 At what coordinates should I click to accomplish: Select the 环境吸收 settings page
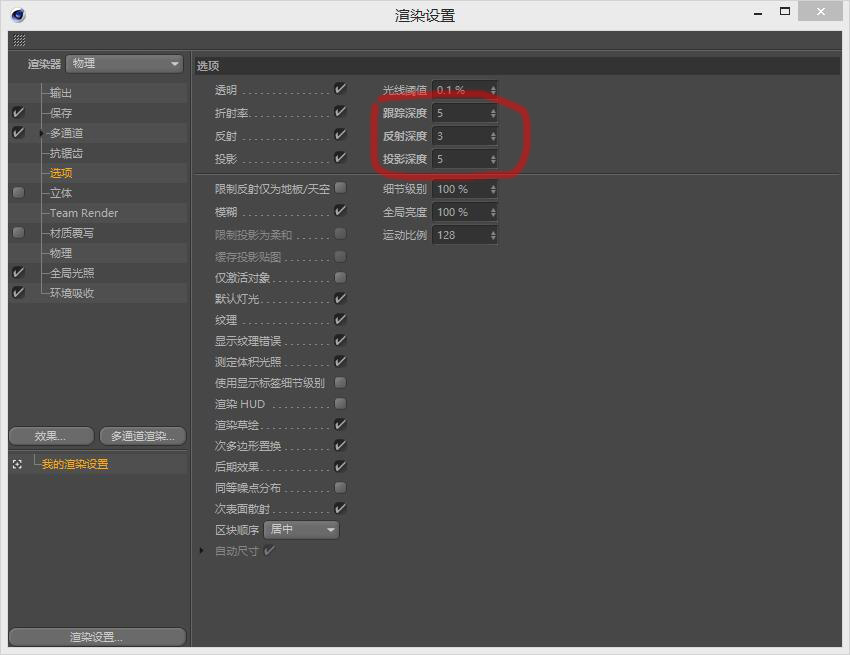click(x=72, y=293)
